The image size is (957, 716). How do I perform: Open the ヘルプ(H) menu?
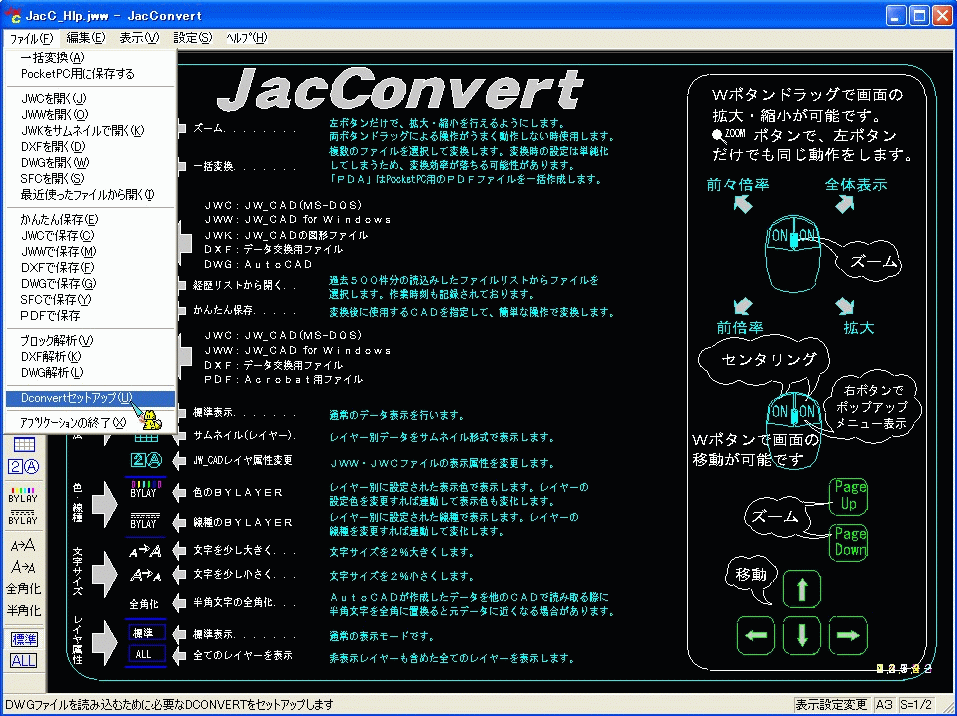pyautogui.click(x=247, y=38)
